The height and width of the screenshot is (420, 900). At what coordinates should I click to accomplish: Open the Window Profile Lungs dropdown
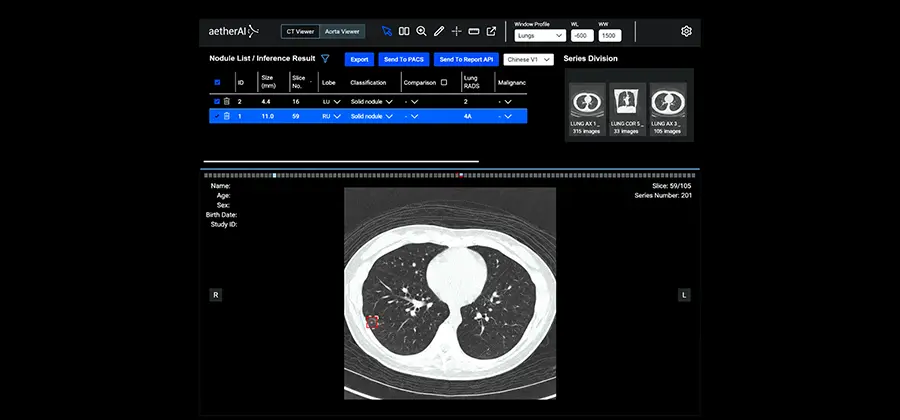coord(540,36)
